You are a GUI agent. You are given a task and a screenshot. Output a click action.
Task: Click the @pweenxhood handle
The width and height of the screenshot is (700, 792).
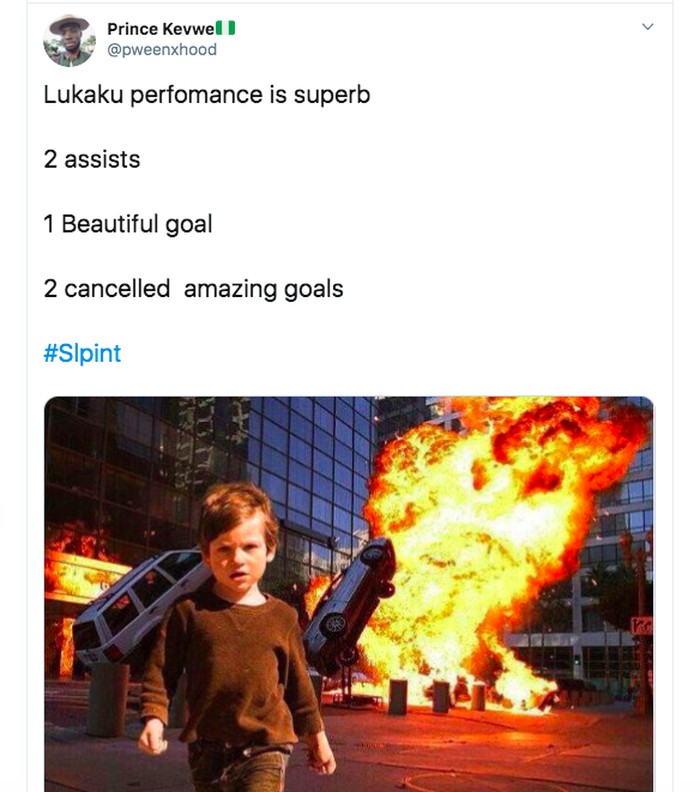click(161, 49)
